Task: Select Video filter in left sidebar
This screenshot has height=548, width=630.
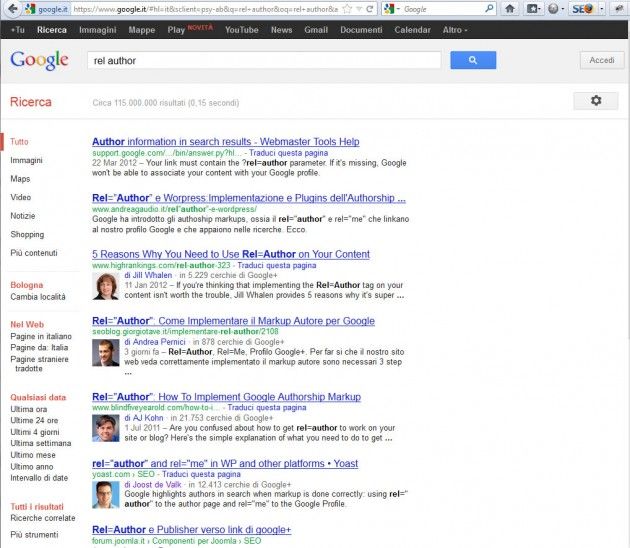Action: (x=20, y=197)
